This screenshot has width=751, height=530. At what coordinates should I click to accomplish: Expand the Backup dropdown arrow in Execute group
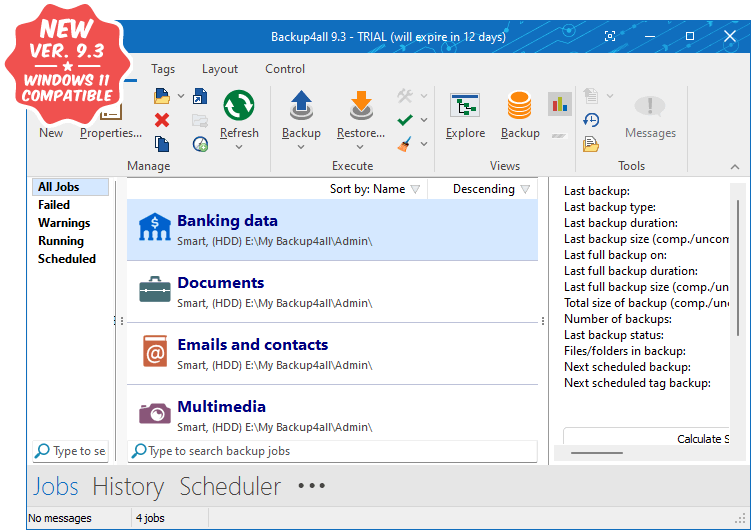point(301,147)
